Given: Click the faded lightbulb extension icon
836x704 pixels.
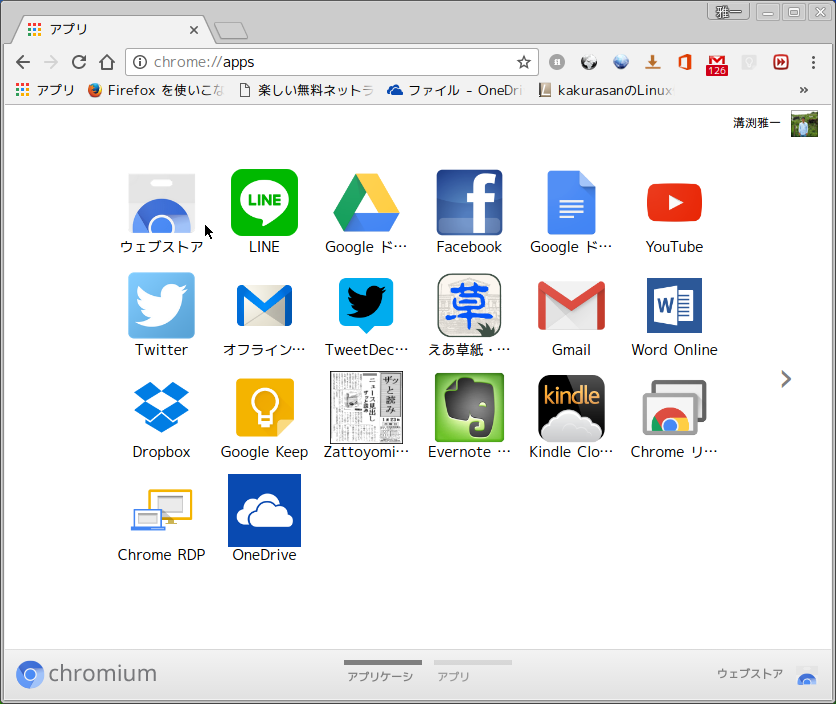Looking at the screenshot, I should click(749, 62).
